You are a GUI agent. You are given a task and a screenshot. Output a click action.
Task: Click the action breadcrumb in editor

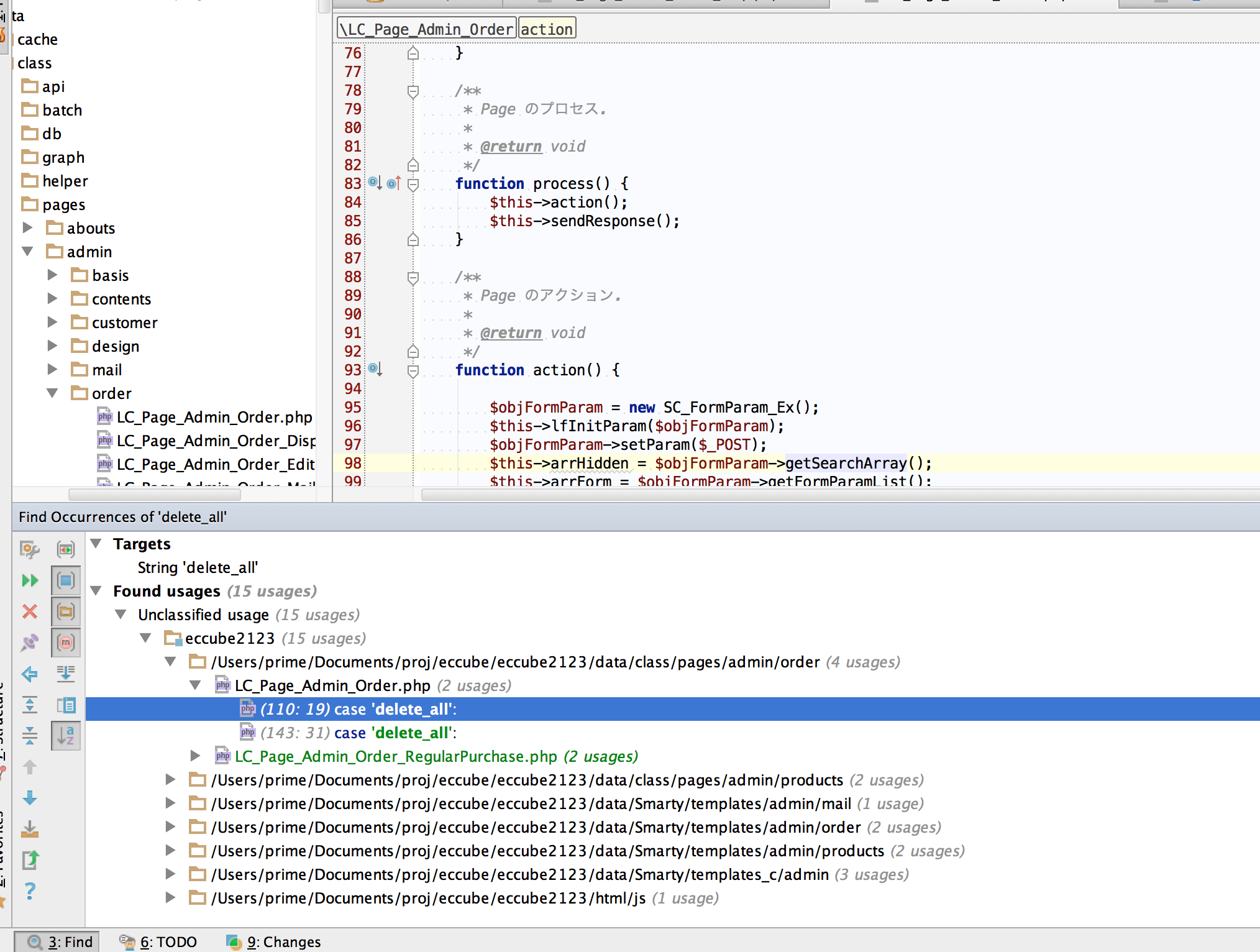tap(547, 29)
